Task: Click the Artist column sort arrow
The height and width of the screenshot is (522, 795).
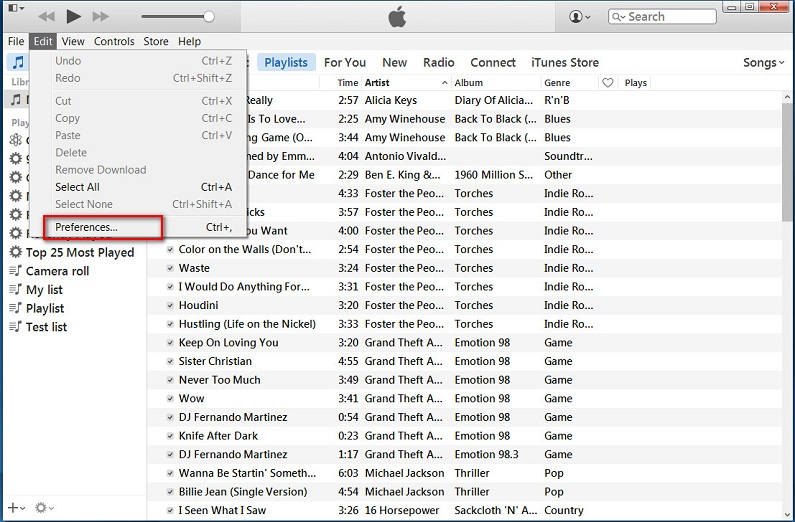Action: click(x=445, y=83)
